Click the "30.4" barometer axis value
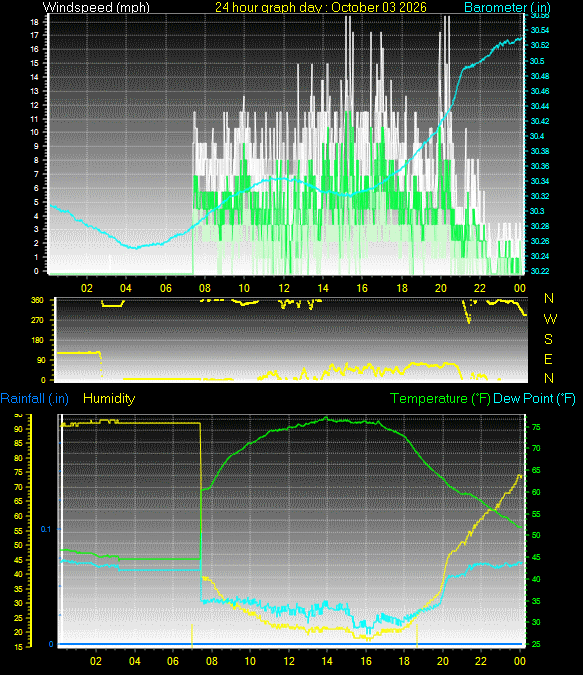Screen dimensions: 583x675 (x=537, y=136)
